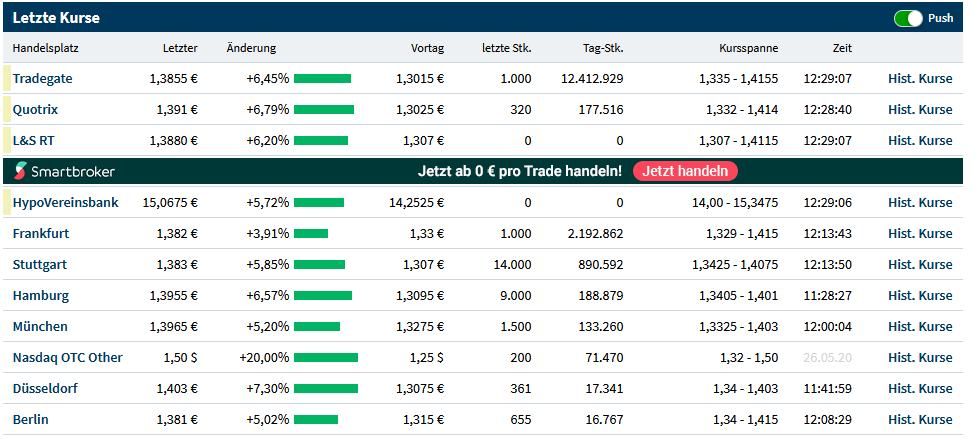Open the Tradegate exchange link
Viewport: 979px width, 445px height.
click(x=43, y=78)
